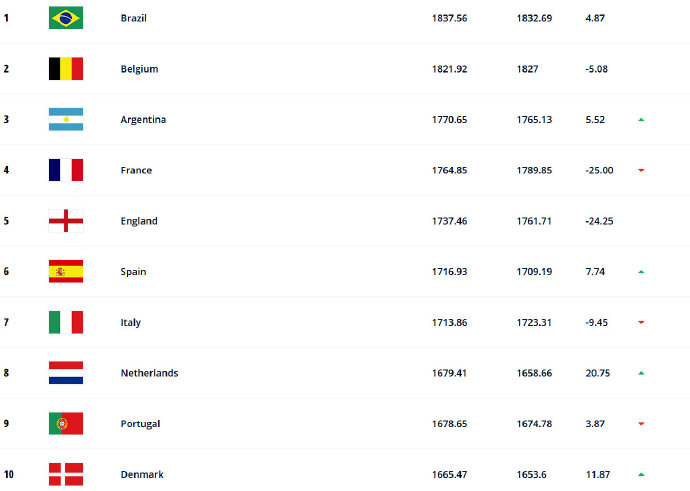Click the red down arrow in Portugal row
The width and height of the screenshot is (690, 491).
point(641,424)
